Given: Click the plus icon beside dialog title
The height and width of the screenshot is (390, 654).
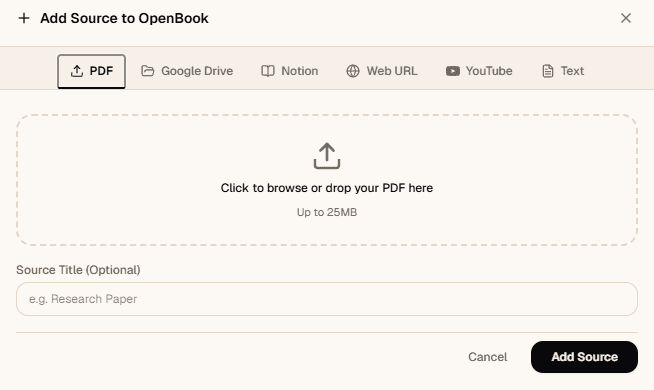Looking at the screenshot, I should [x=24, y=18].
